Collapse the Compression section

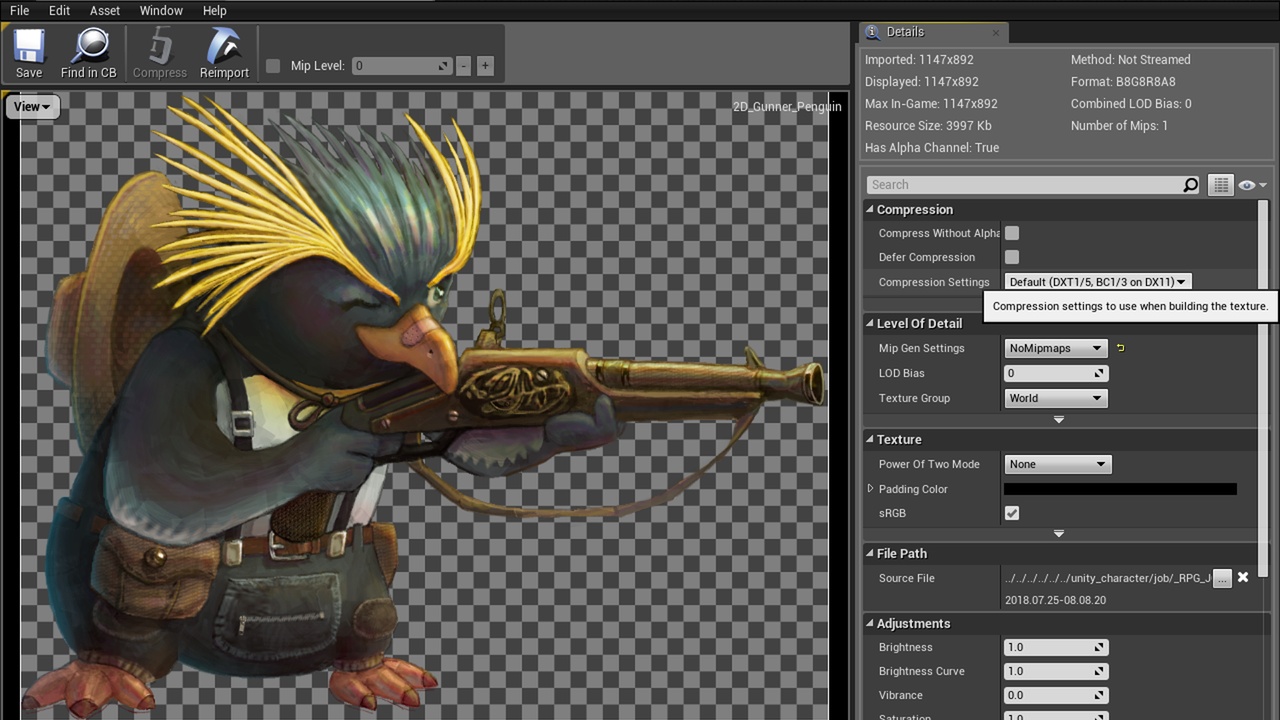click(x=870, y=210)
